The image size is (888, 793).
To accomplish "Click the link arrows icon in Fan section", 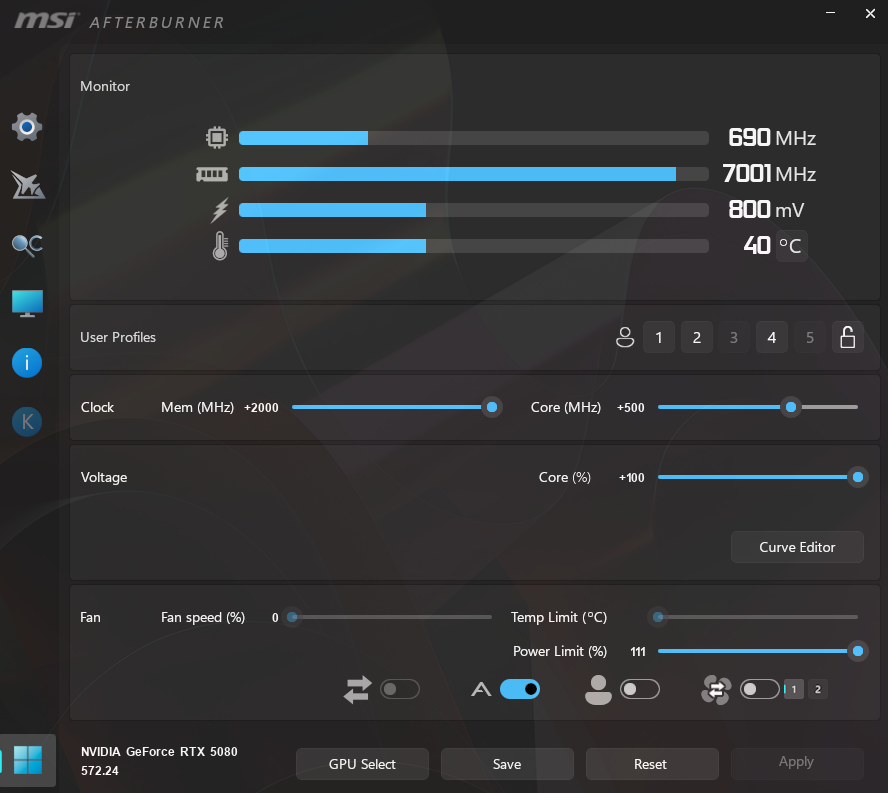I will pyautogui.click(x=357, y=689).
